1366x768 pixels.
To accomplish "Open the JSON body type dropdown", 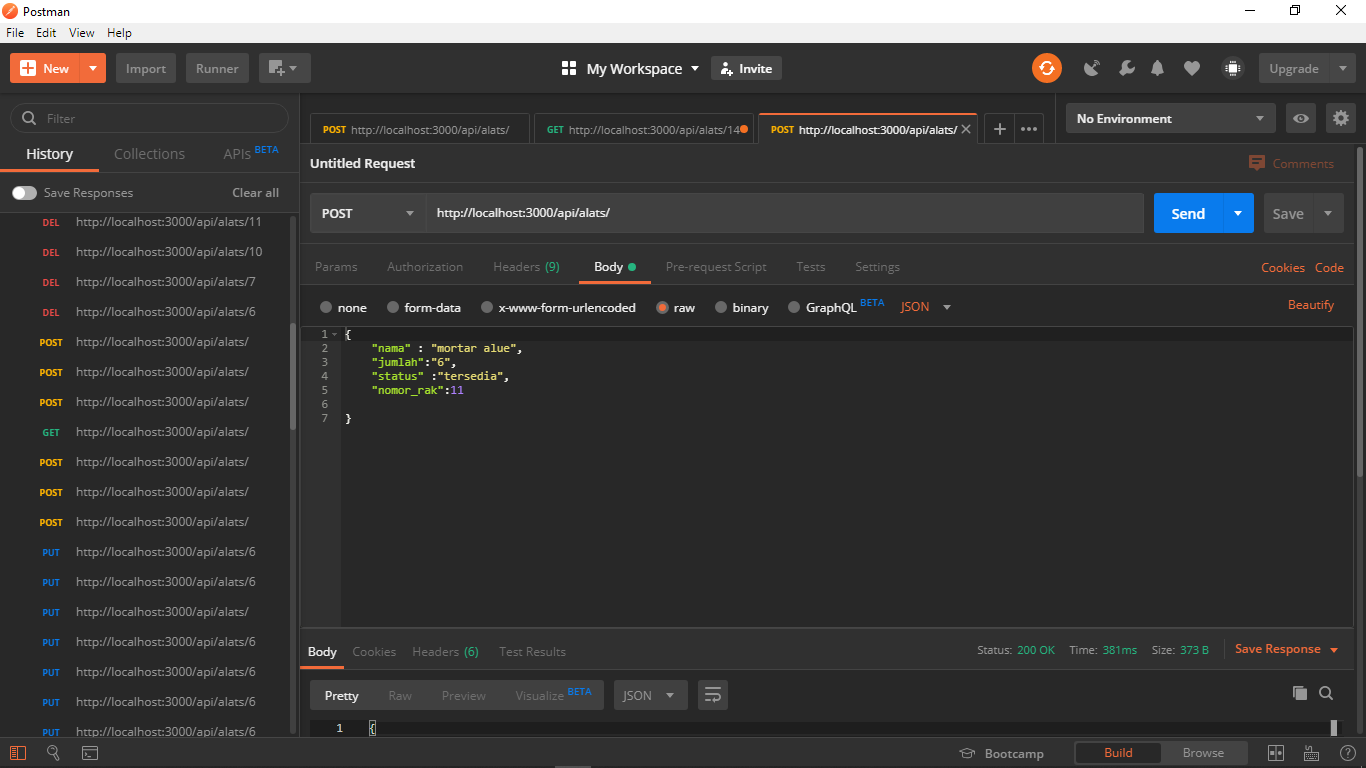I will [x=923, y=307].
